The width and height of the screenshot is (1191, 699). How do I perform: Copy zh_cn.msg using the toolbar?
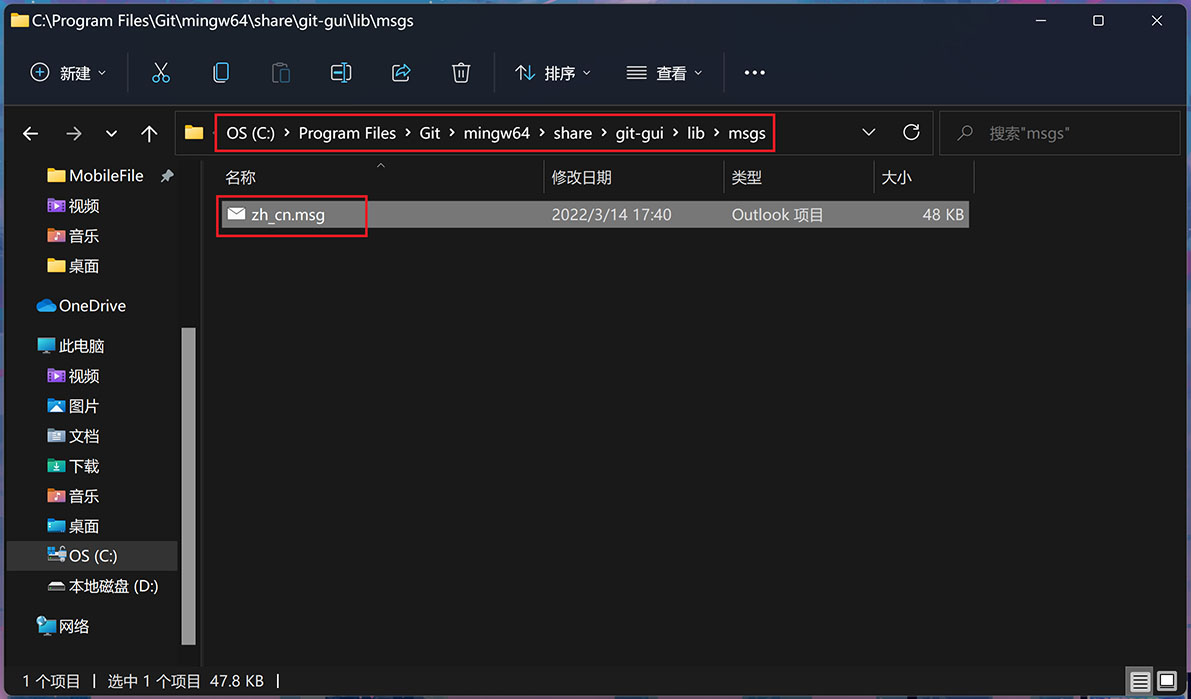tap(221, 72)
